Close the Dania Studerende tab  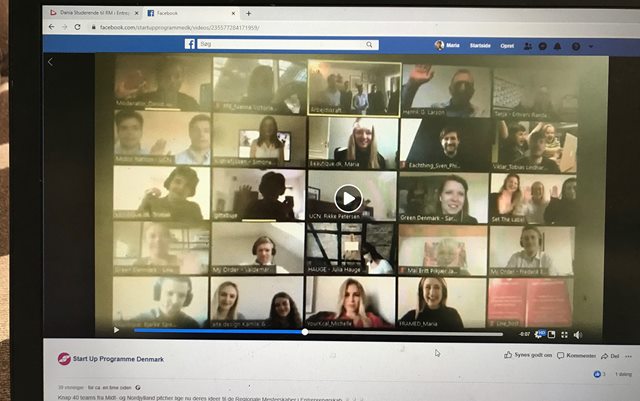(136, 13)
